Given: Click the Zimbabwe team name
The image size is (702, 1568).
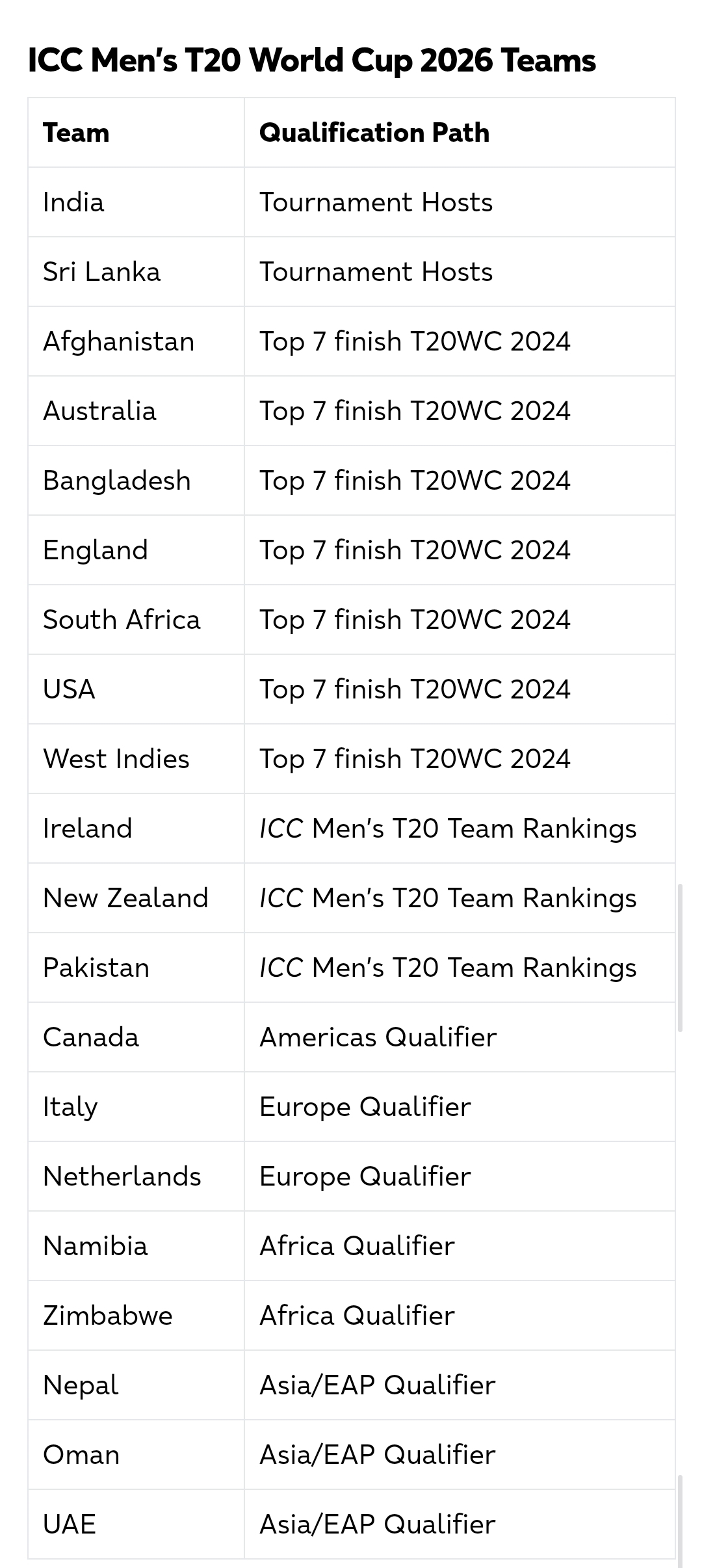Looking at the screenshot, I should pos(108,1316).
